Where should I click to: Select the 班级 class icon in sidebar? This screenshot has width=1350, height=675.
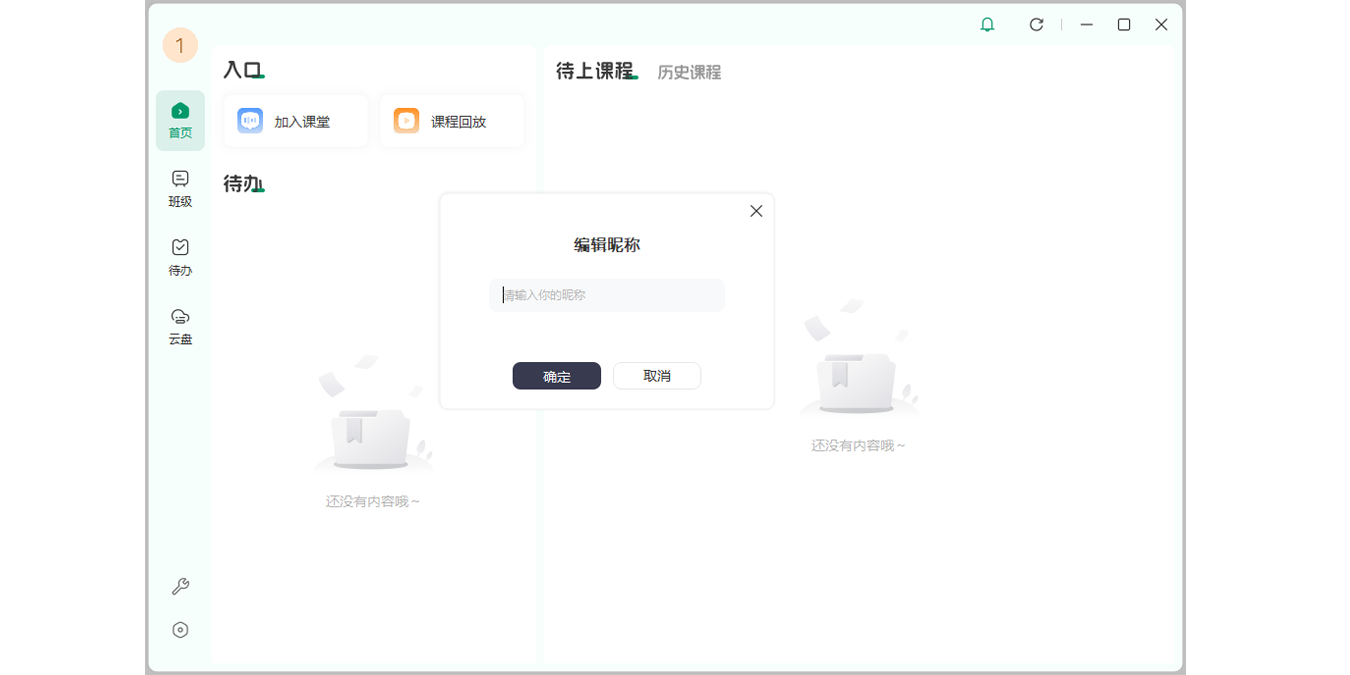(x=180, y=187)
